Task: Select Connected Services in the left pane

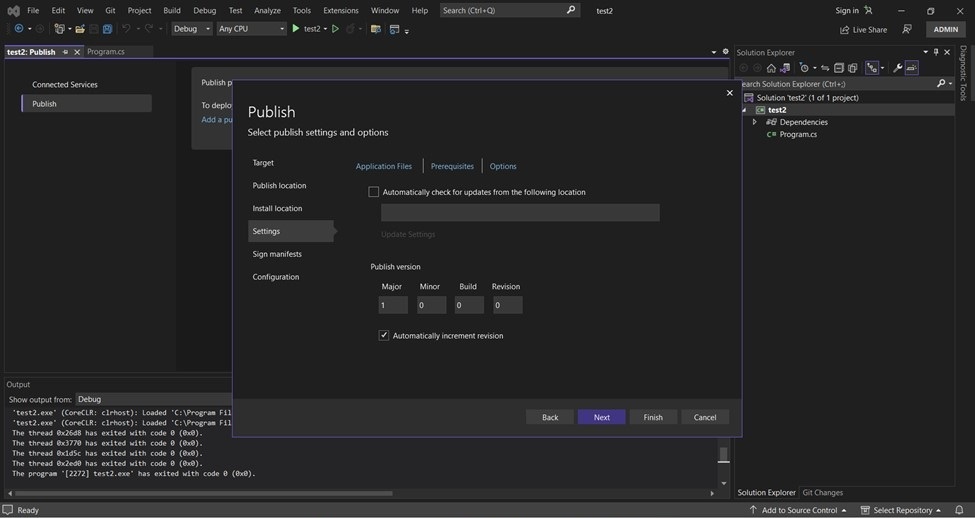Action: pos(65,85)
